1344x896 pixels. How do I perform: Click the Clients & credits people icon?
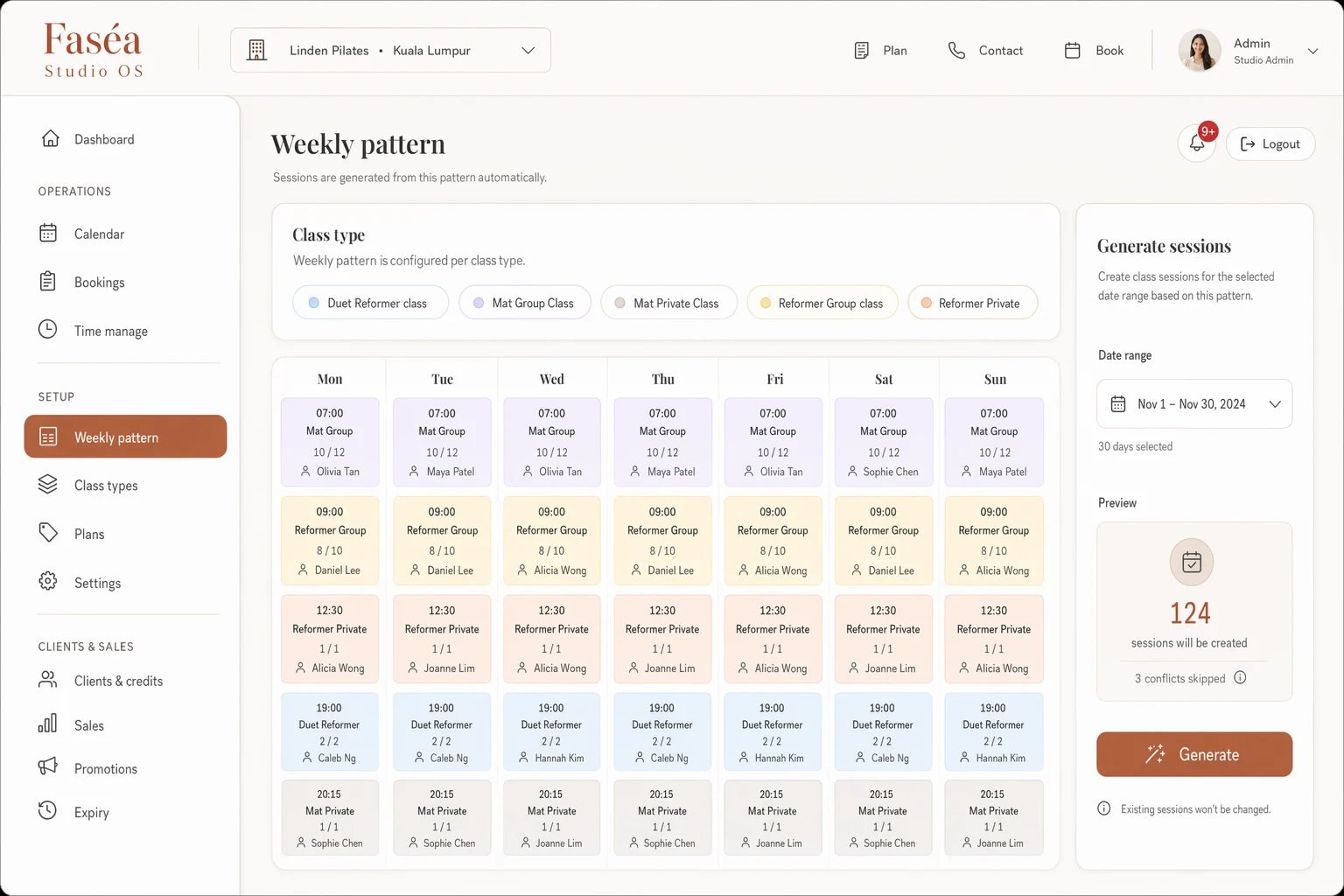[x=48, y=680]
